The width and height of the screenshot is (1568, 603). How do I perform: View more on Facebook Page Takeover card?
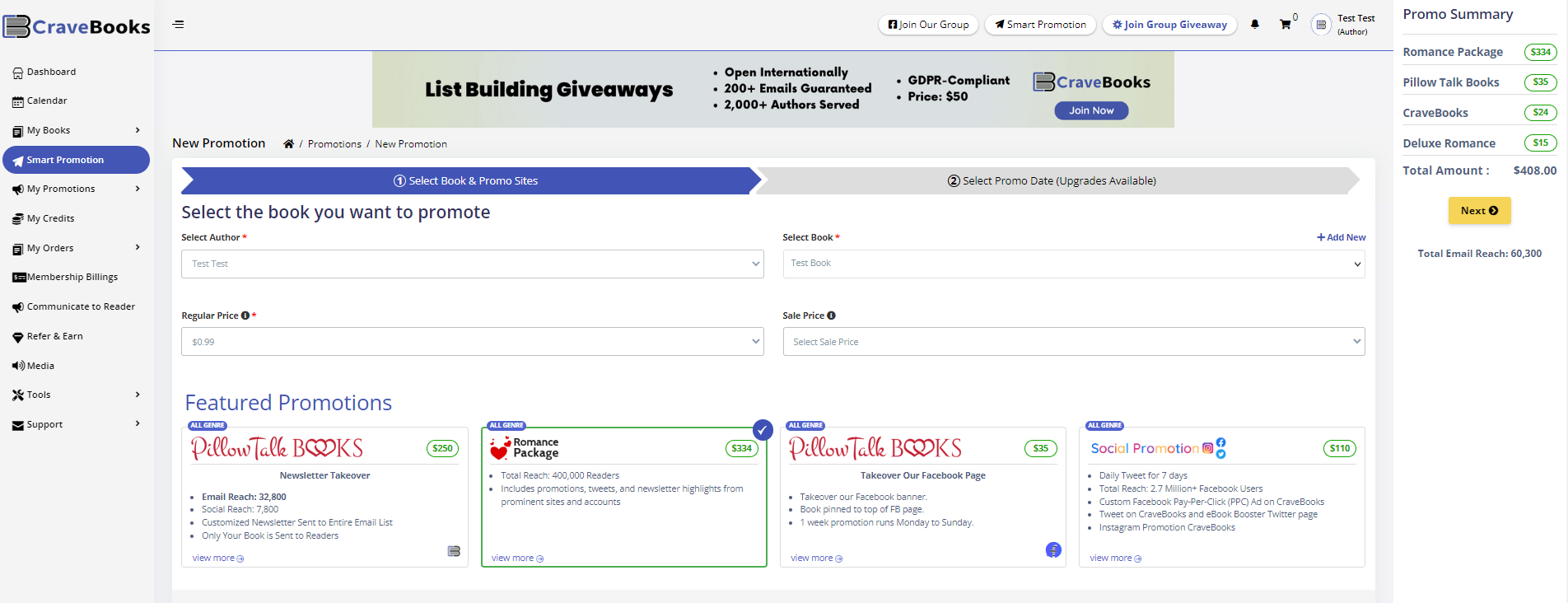(x=816, y=559)
